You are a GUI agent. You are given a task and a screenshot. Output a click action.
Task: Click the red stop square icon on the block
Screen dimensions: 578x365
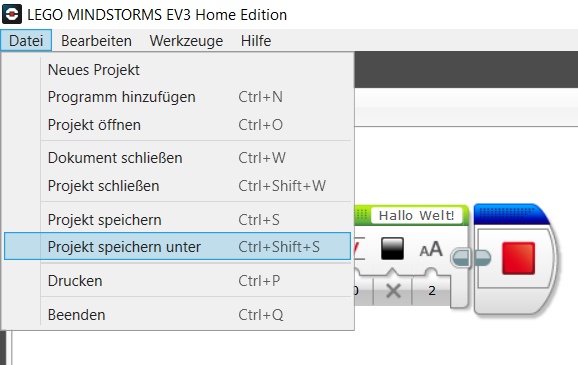click(x=518, y=258)
